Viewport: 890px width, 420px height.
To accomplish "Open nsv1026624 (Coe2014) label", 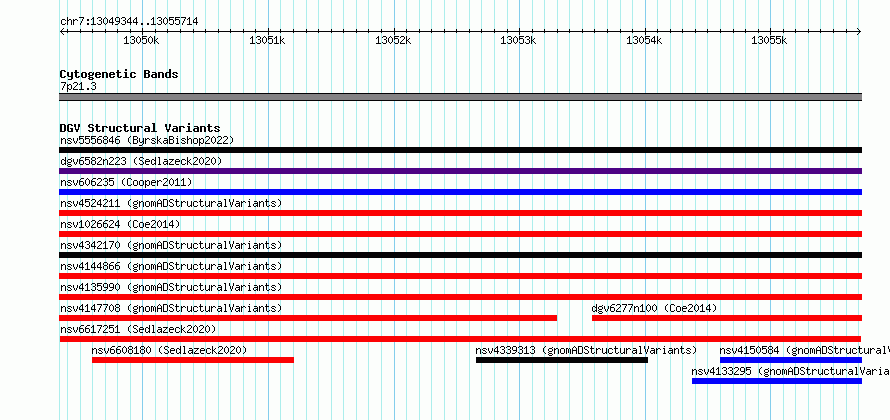I will click(120, 224).
